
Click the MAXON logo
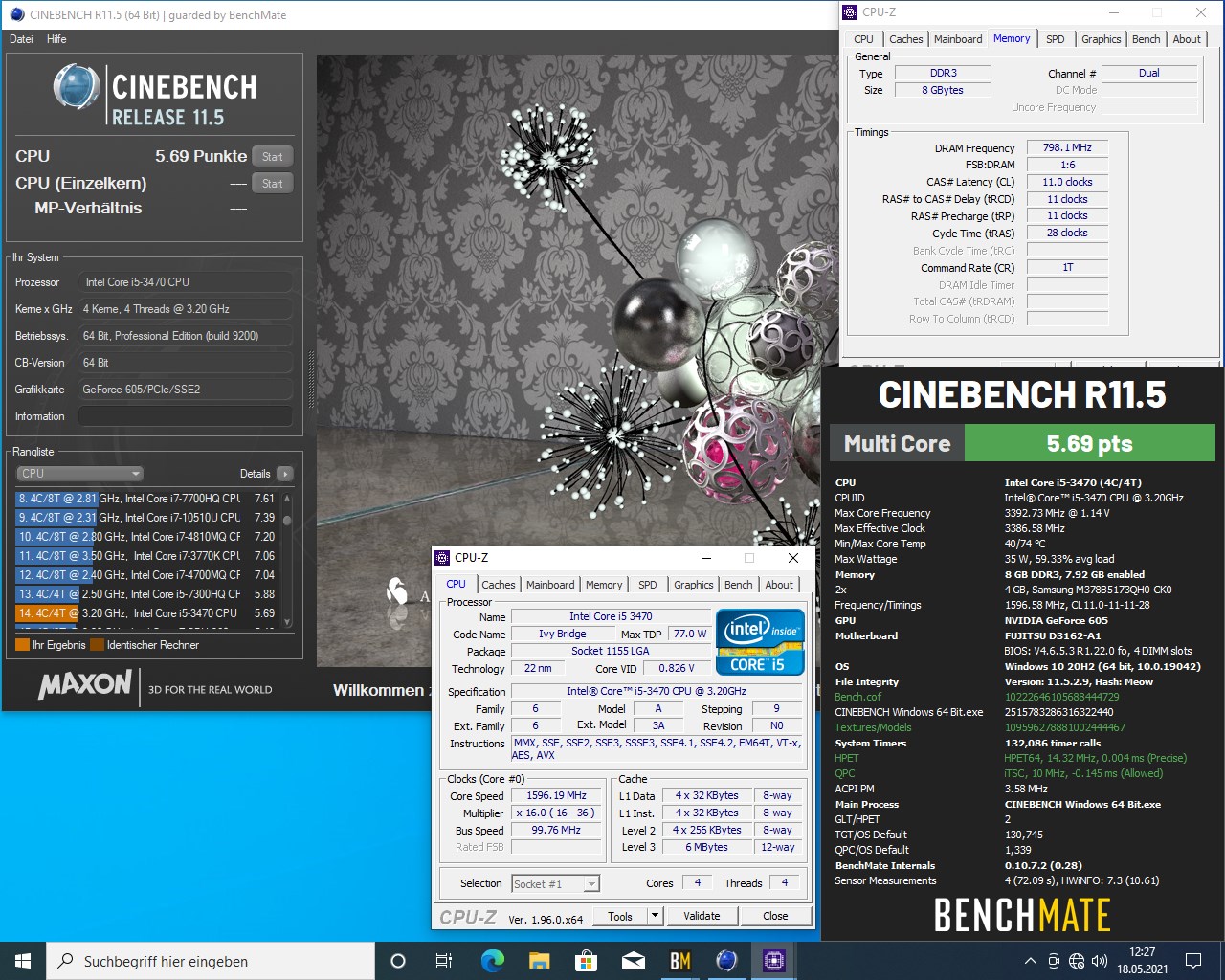(85, 684)
